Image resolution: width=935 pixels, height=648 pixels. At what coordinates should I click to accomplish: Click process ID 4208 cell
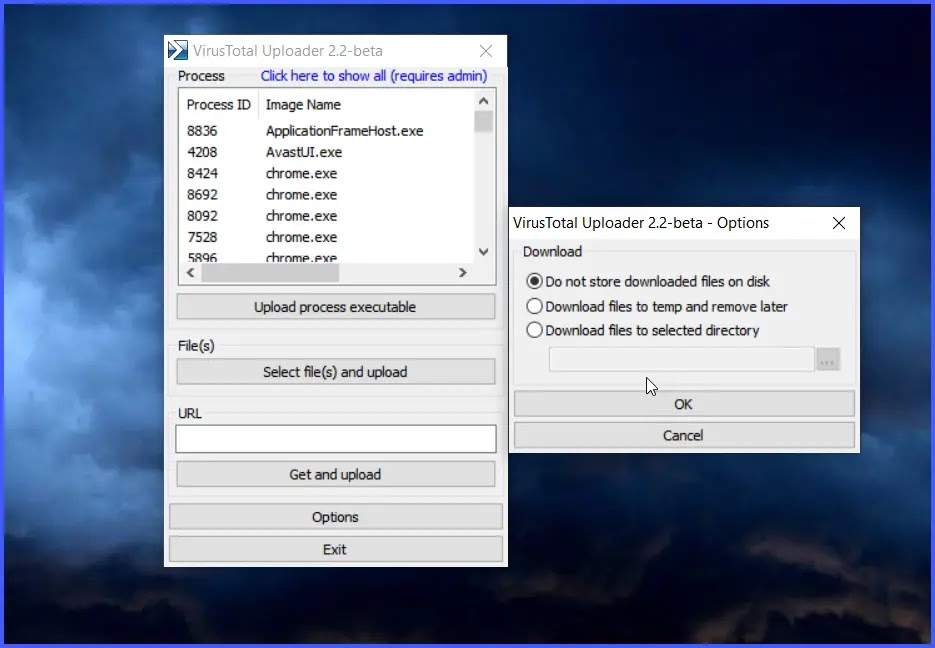[x=202, y=153]
